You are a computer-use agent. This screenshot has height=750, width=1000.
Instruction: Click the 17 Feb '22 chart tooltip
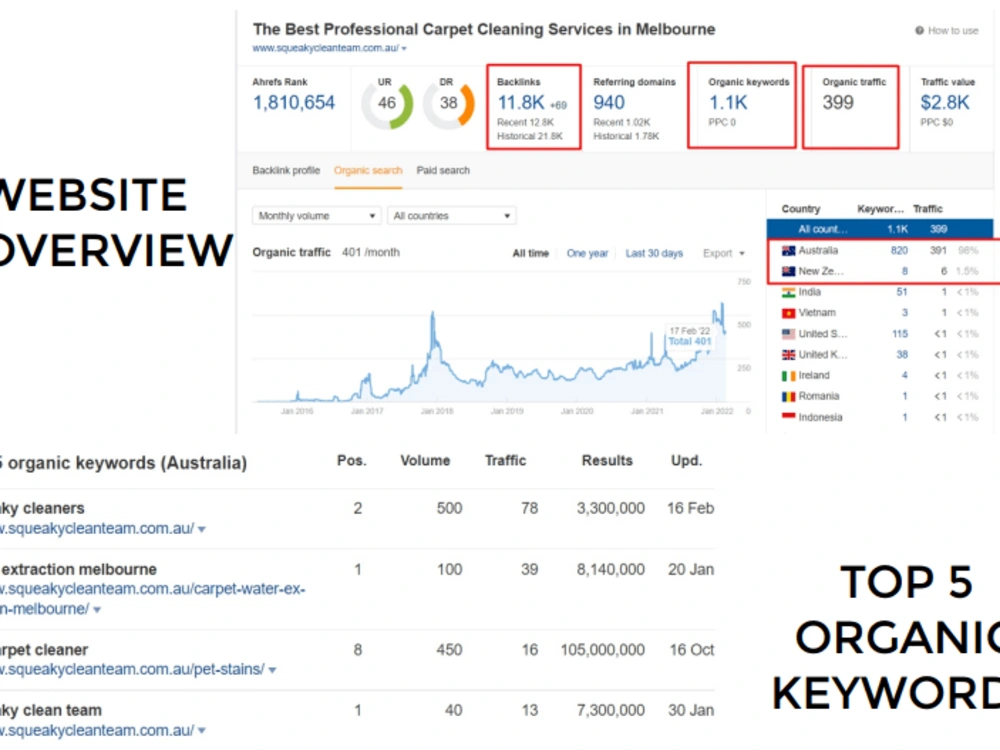(x=689, y=336)
